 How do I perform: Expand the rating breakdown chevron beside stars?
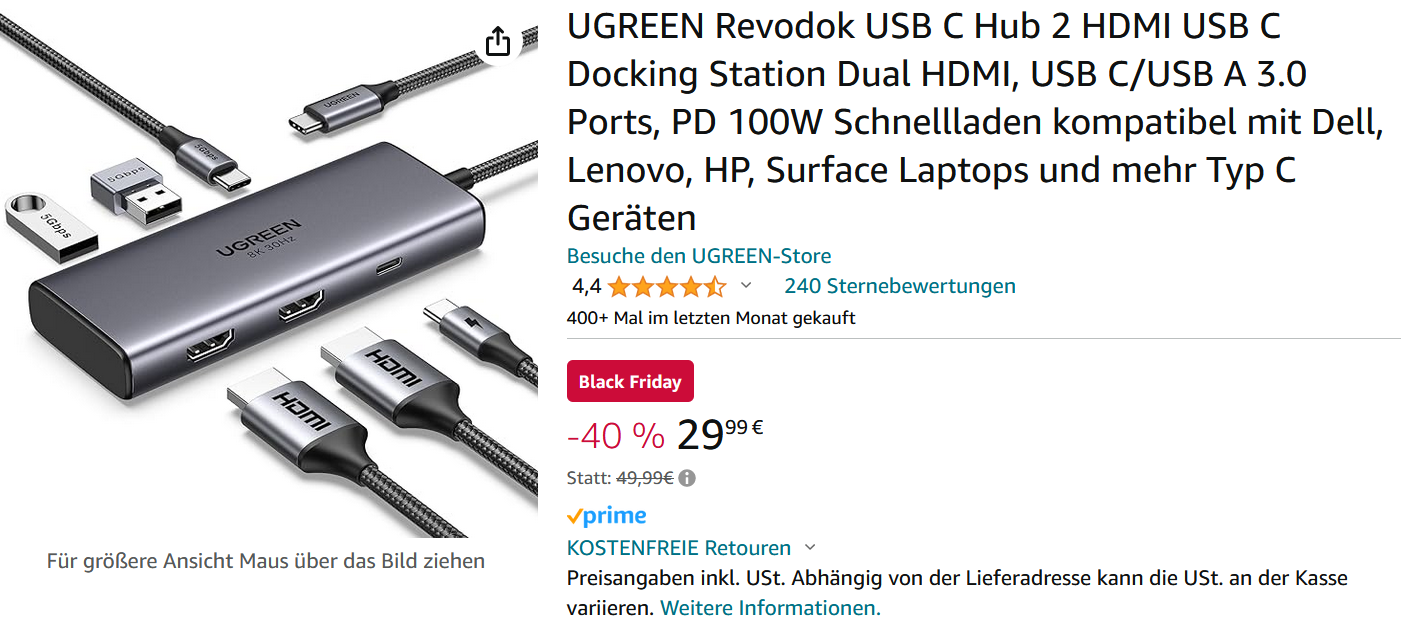point(745,286)
